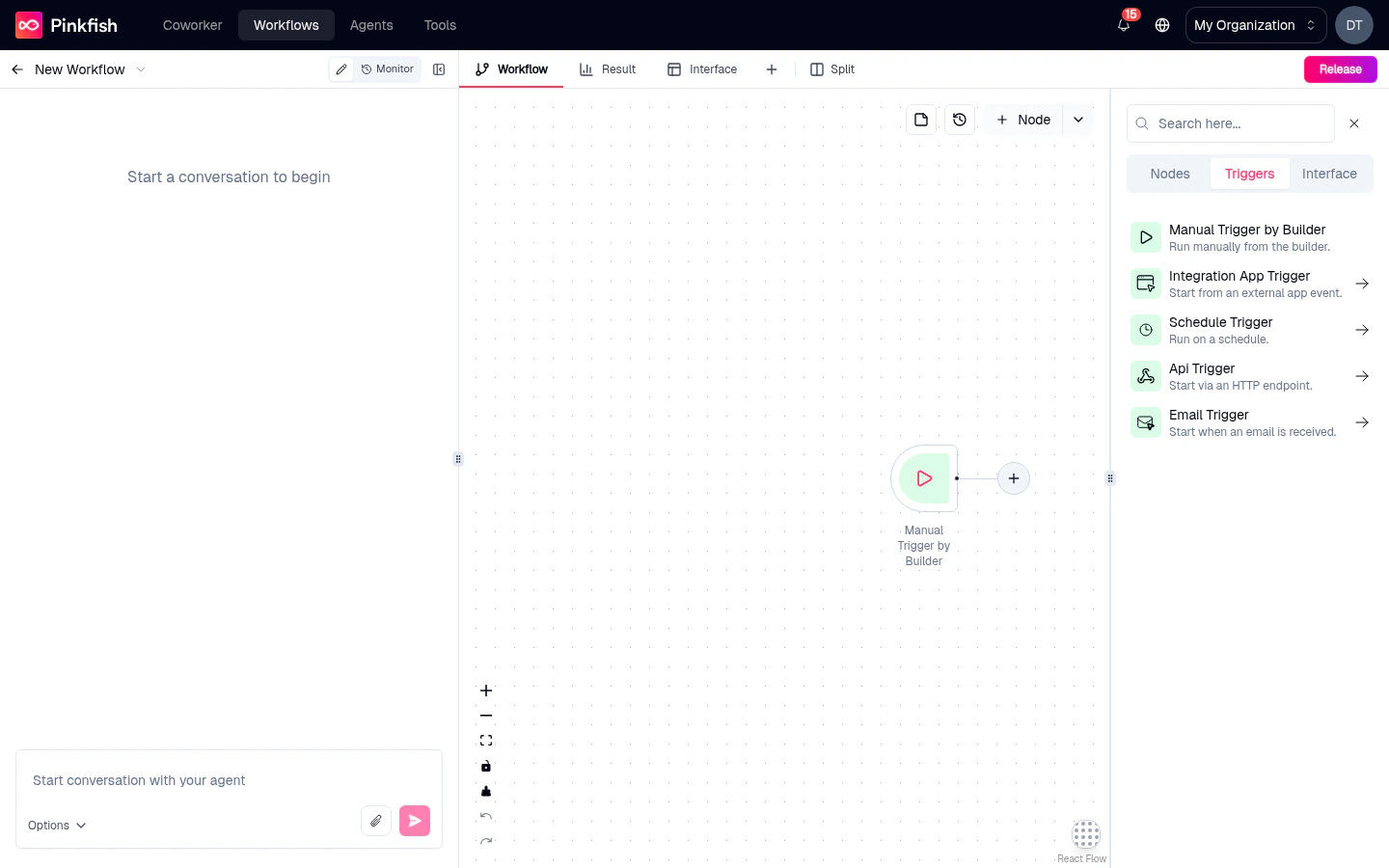
Task: Toggle Monitor mode in the top toolbar
Action: 387,69
